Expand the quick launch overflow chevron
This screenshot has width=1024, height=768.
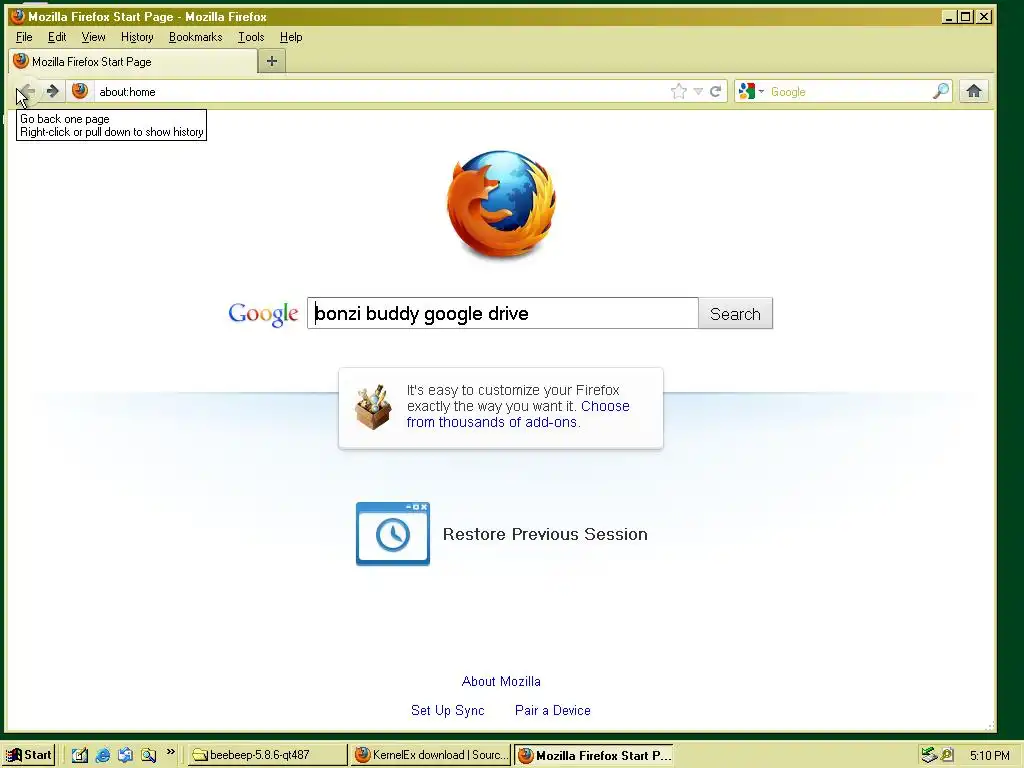click(x=171, y=752)
